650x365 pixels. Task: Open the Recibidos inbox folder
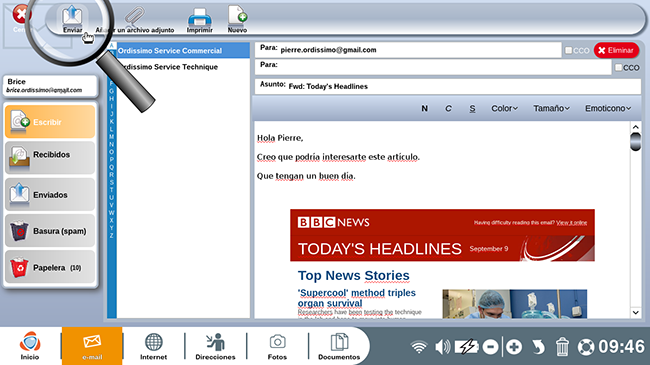tap(50, 158)
